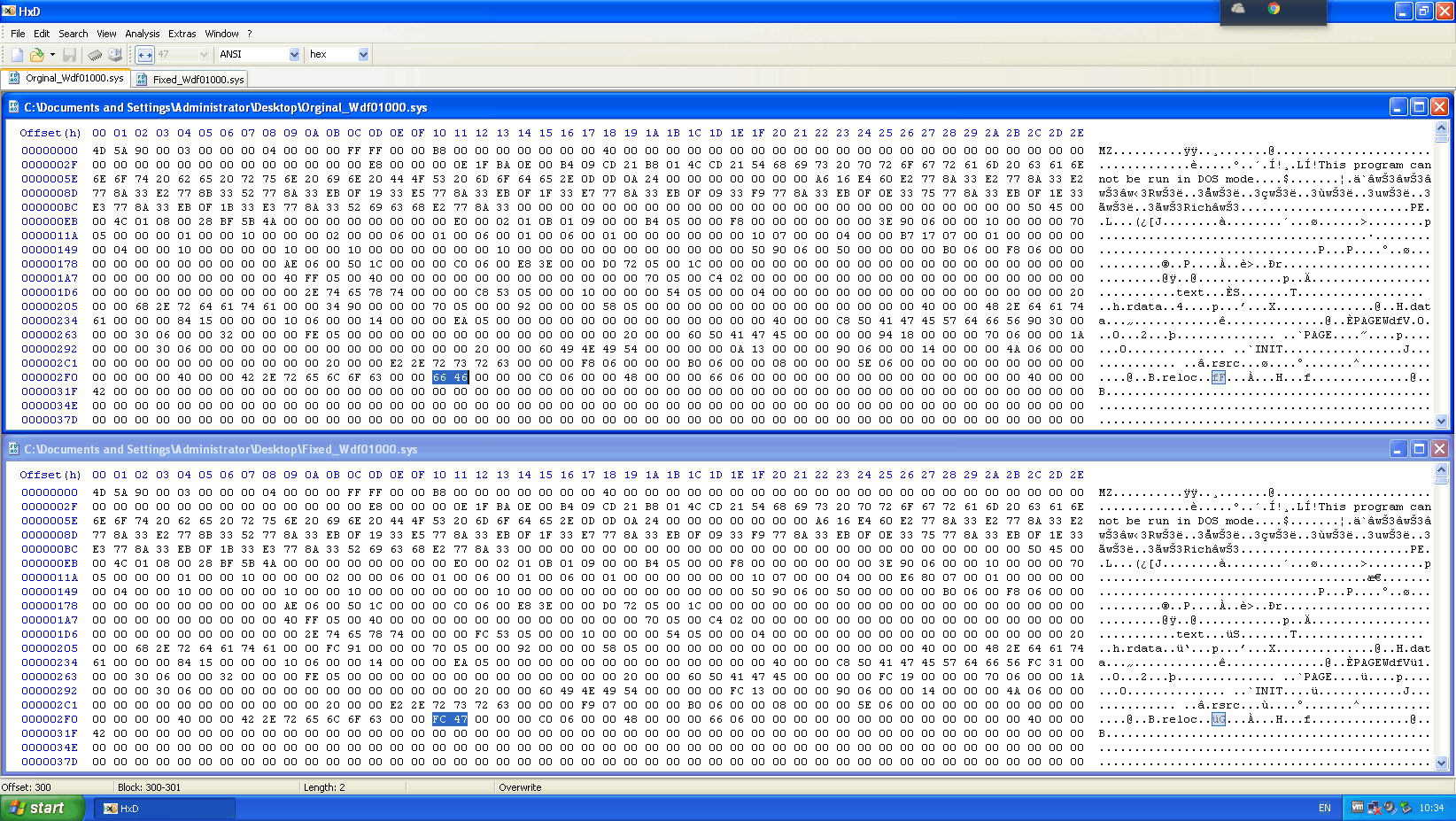This screenshot has height=821, width=1456.
Task: Click the Open file folder icon
Action: (x=37, y=55)
